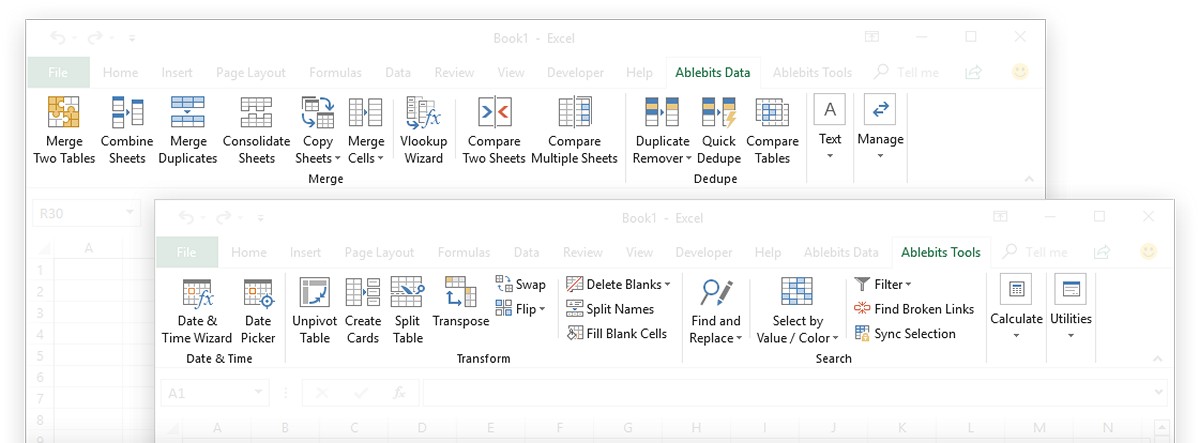Select row 3 header in back window
Viewport: 1200px width, 443px height.
[x=39, y=314]
